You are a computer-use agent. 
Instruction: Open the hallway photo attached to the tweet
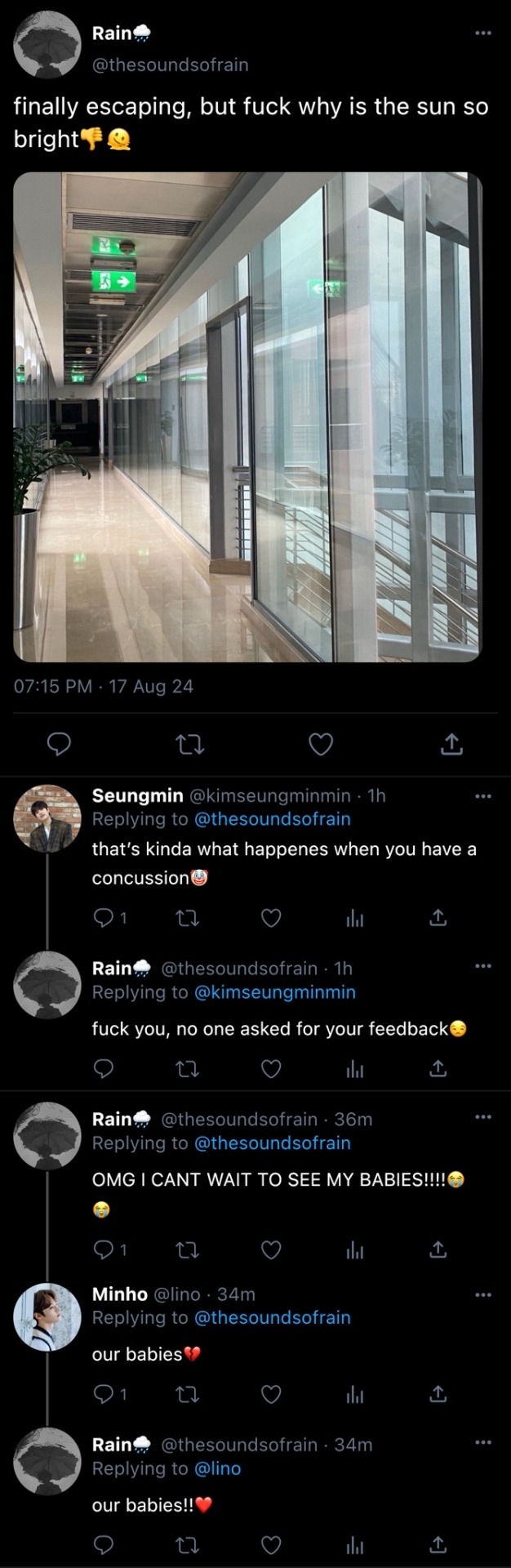coord(247,416)
